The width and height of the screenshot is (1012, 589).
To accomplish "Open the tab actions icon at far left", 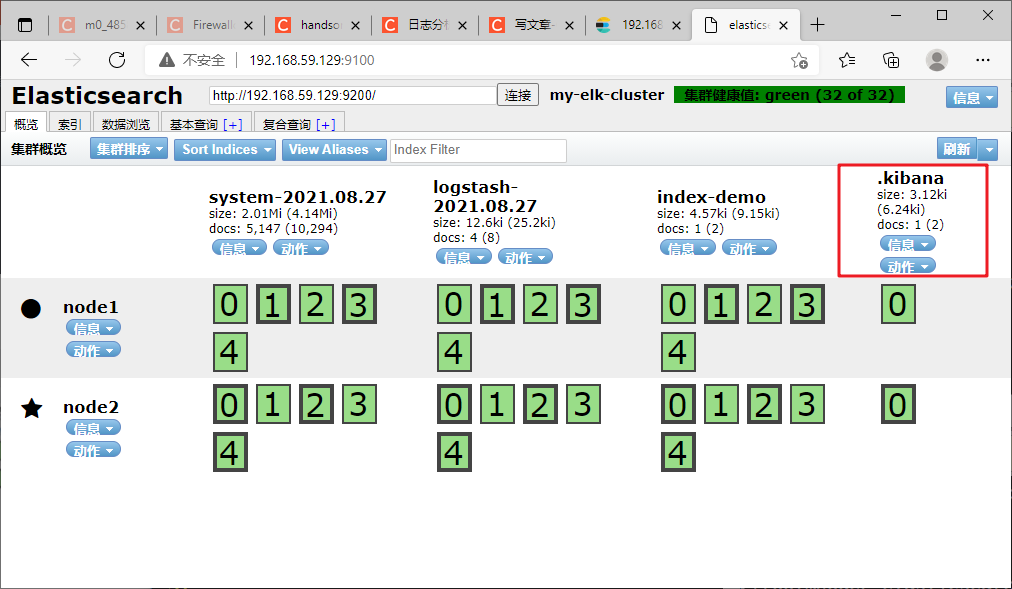I will point(25,25).
